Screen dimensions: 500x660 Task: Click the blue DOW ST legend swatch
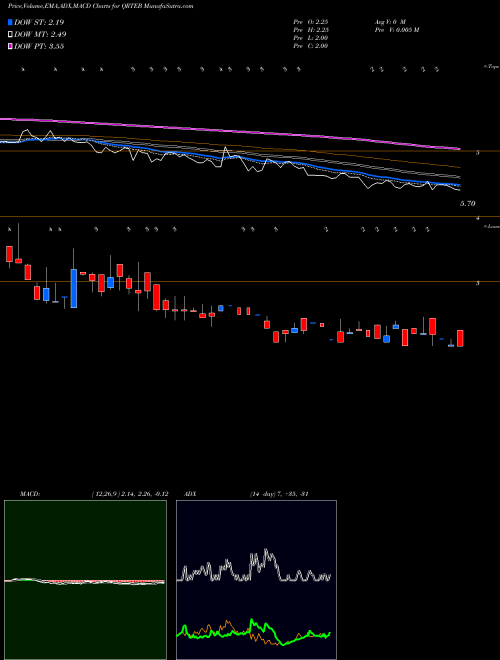[x=10, y=22]
